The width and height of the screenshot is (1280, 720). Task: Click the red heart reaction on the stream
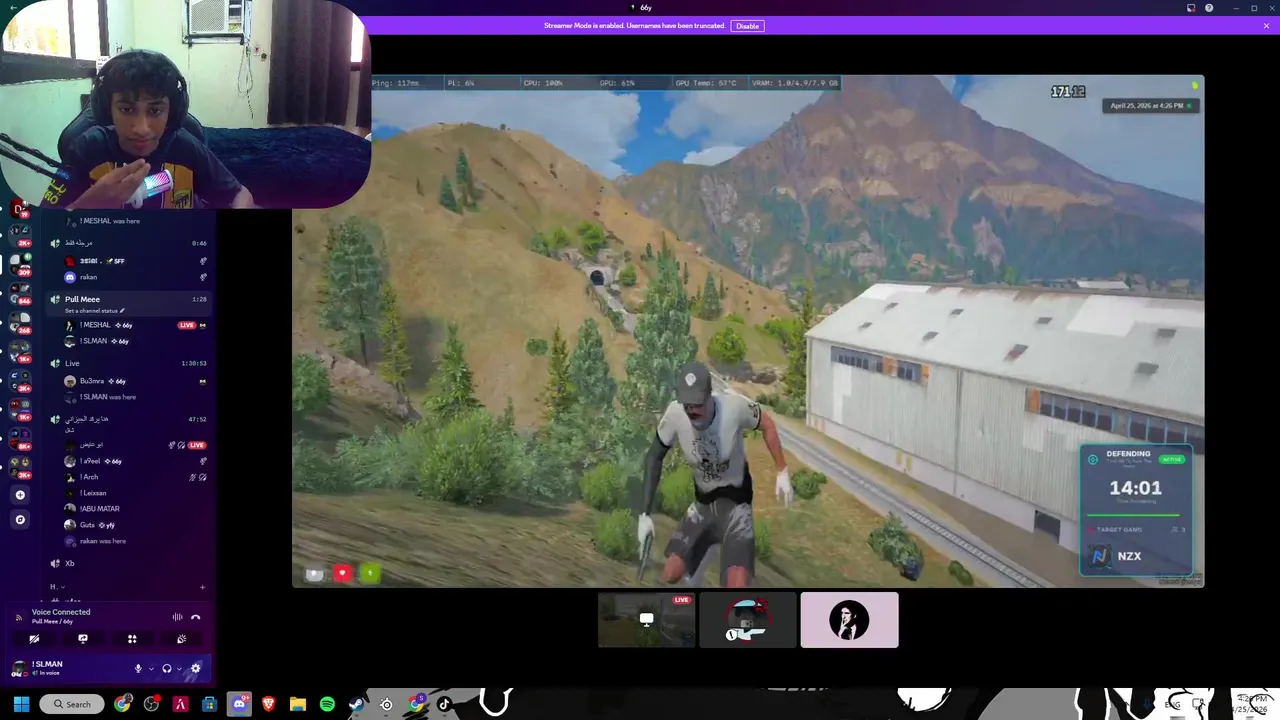(x=342, y=573)
